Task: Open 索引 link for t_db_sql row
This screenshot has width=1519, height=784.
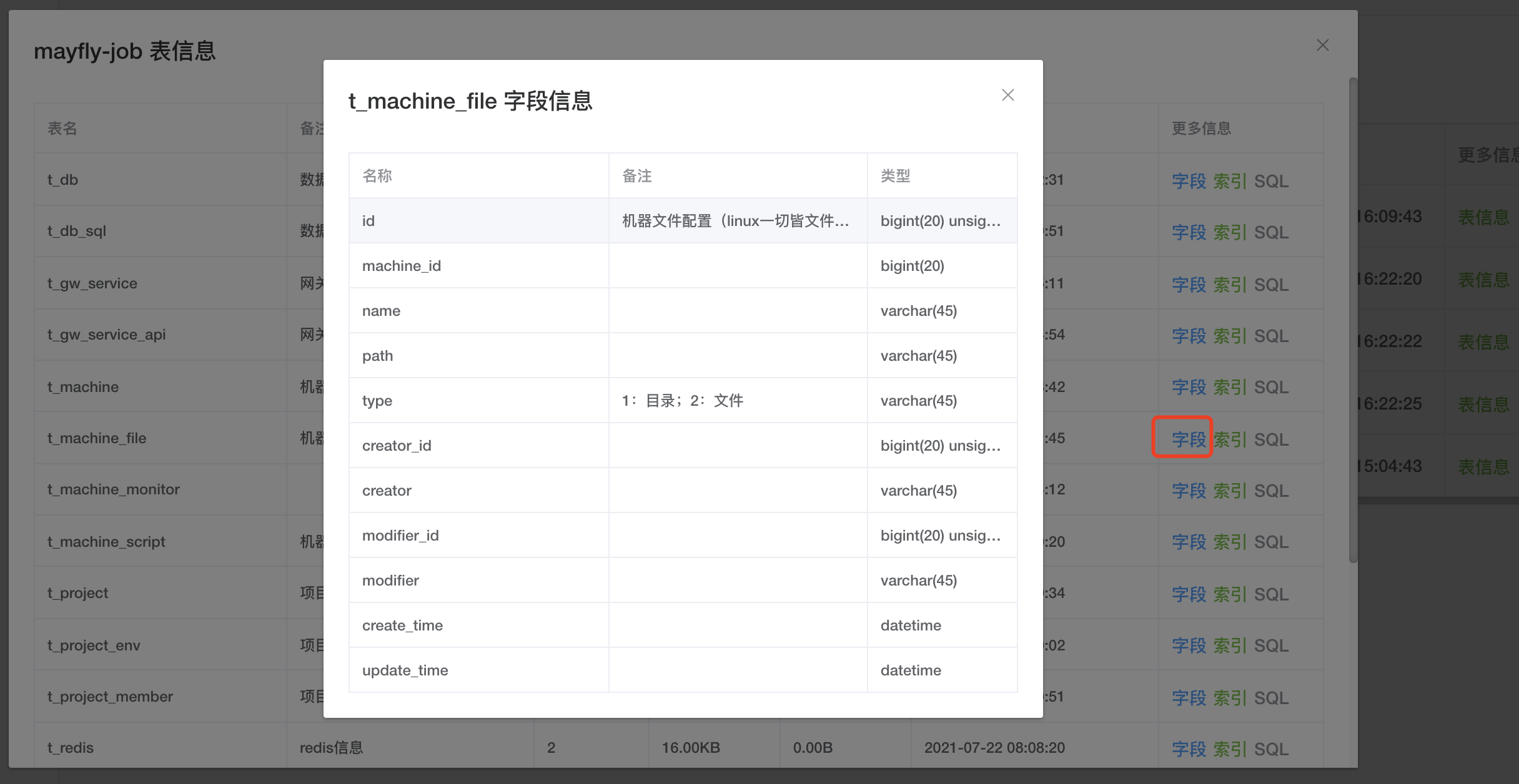Action: coord(1230,232)
